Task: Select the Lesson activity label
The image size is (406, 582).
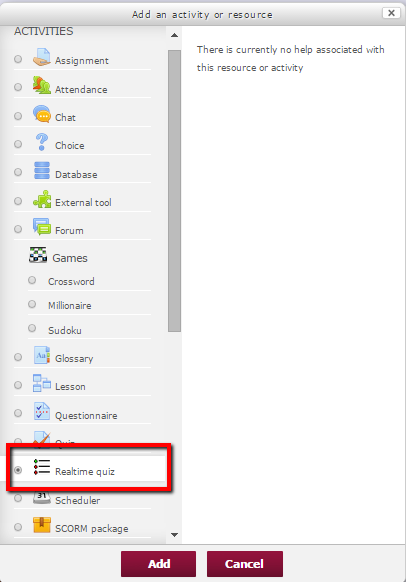Action: pos(70,386)
